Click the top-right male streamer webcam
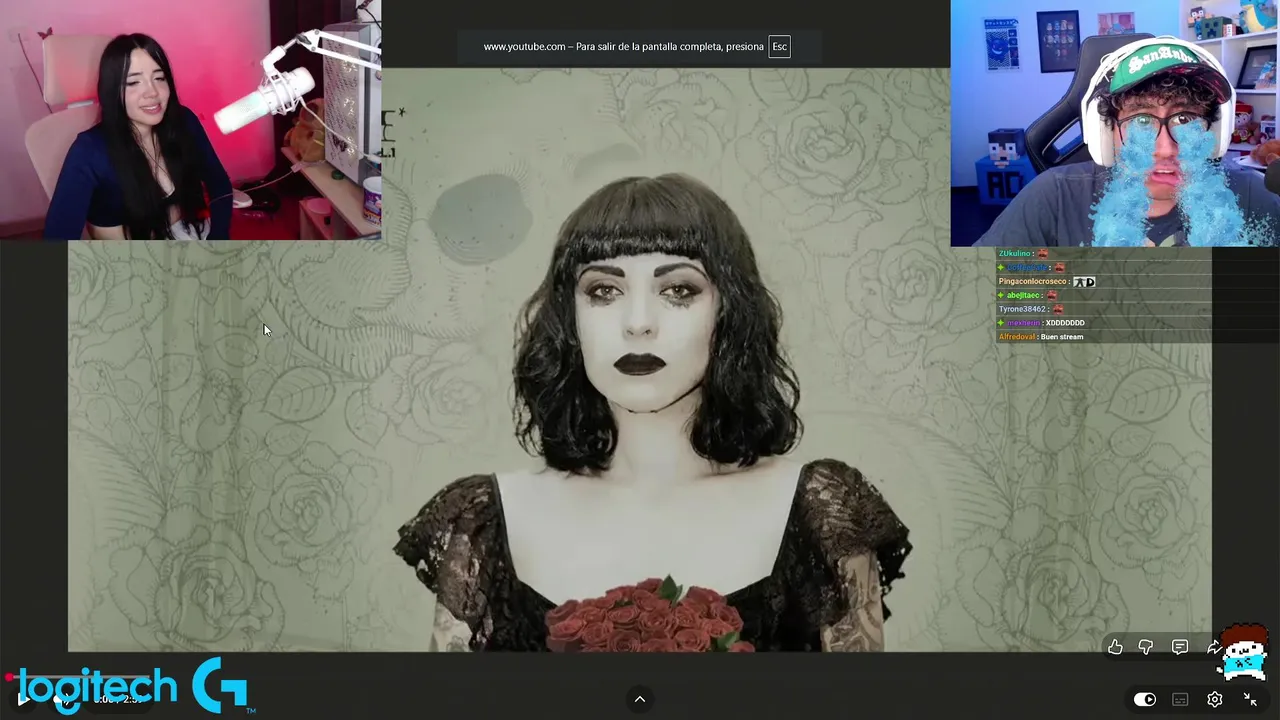 tap(1115, 123)
